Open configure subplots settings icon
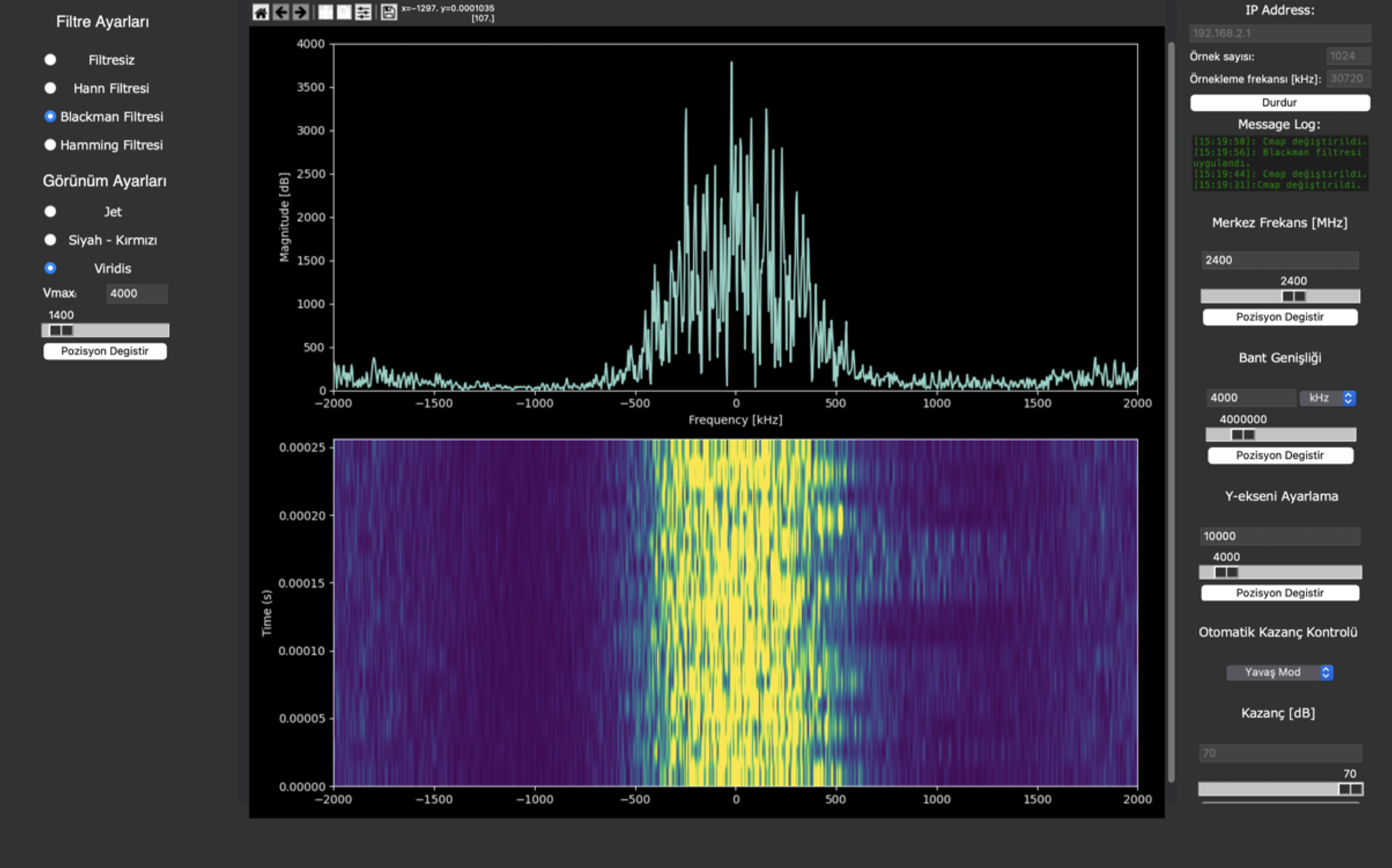This screenshot has width=1392, height=868. coord(363,12)
